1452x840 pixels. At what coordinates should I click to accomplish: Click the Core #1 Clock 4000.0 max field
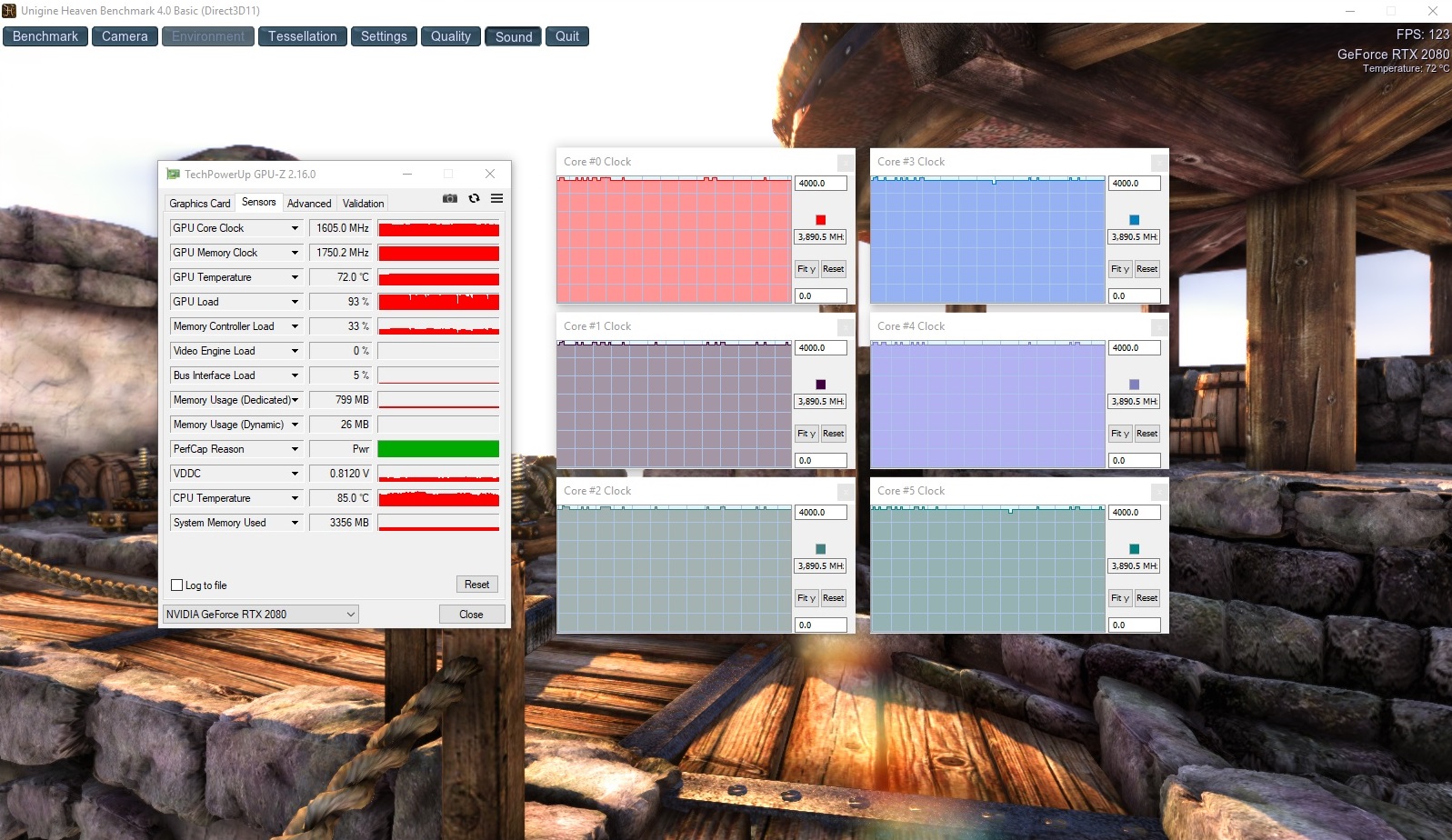(821, 348)
